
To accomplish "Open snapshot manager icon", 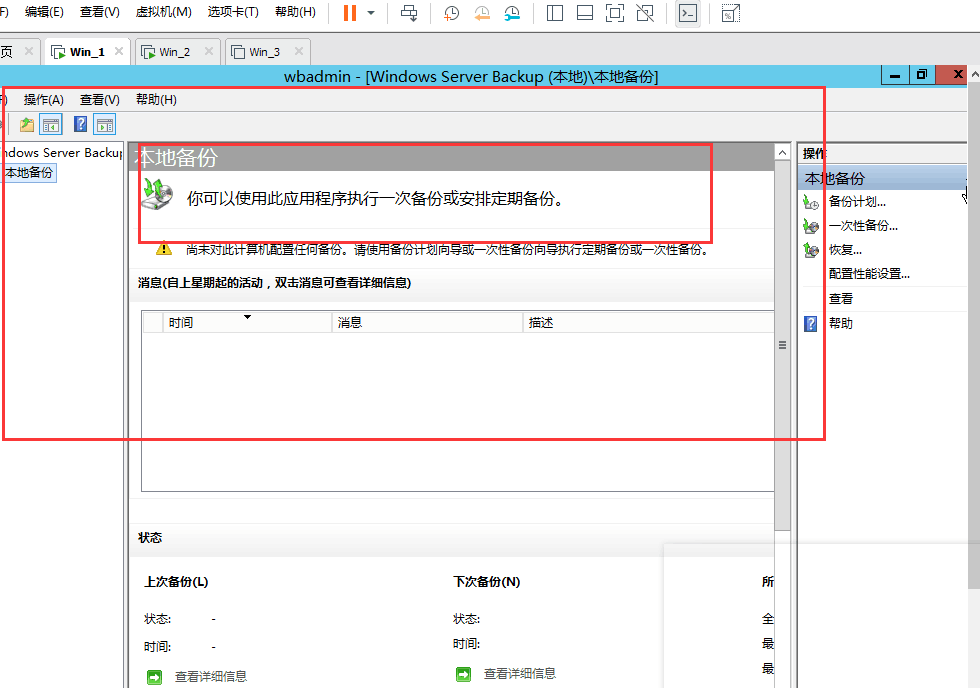I will pos(512,12).
